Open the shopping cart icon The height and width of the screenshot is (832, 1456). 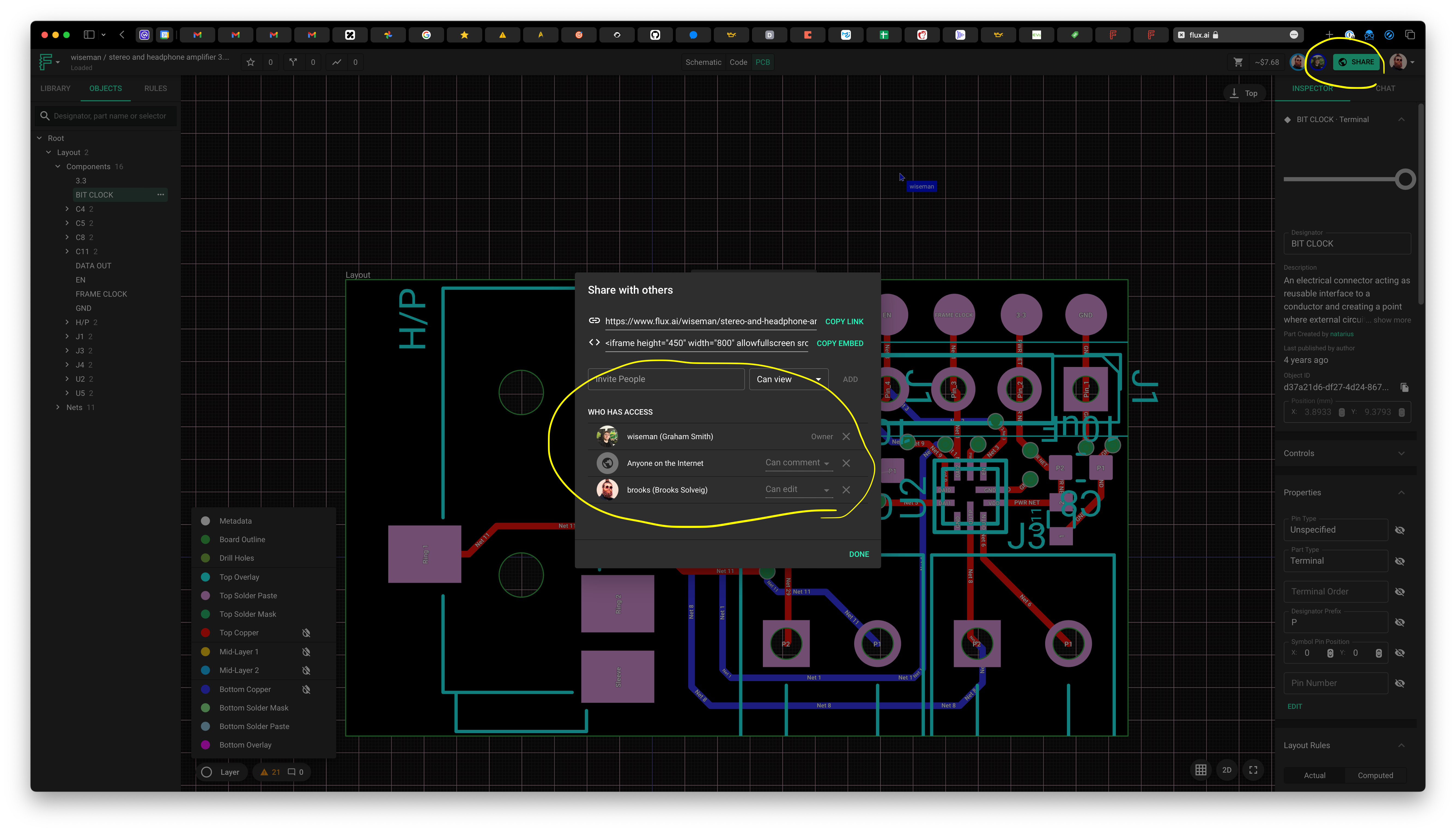click(1238, 62)
